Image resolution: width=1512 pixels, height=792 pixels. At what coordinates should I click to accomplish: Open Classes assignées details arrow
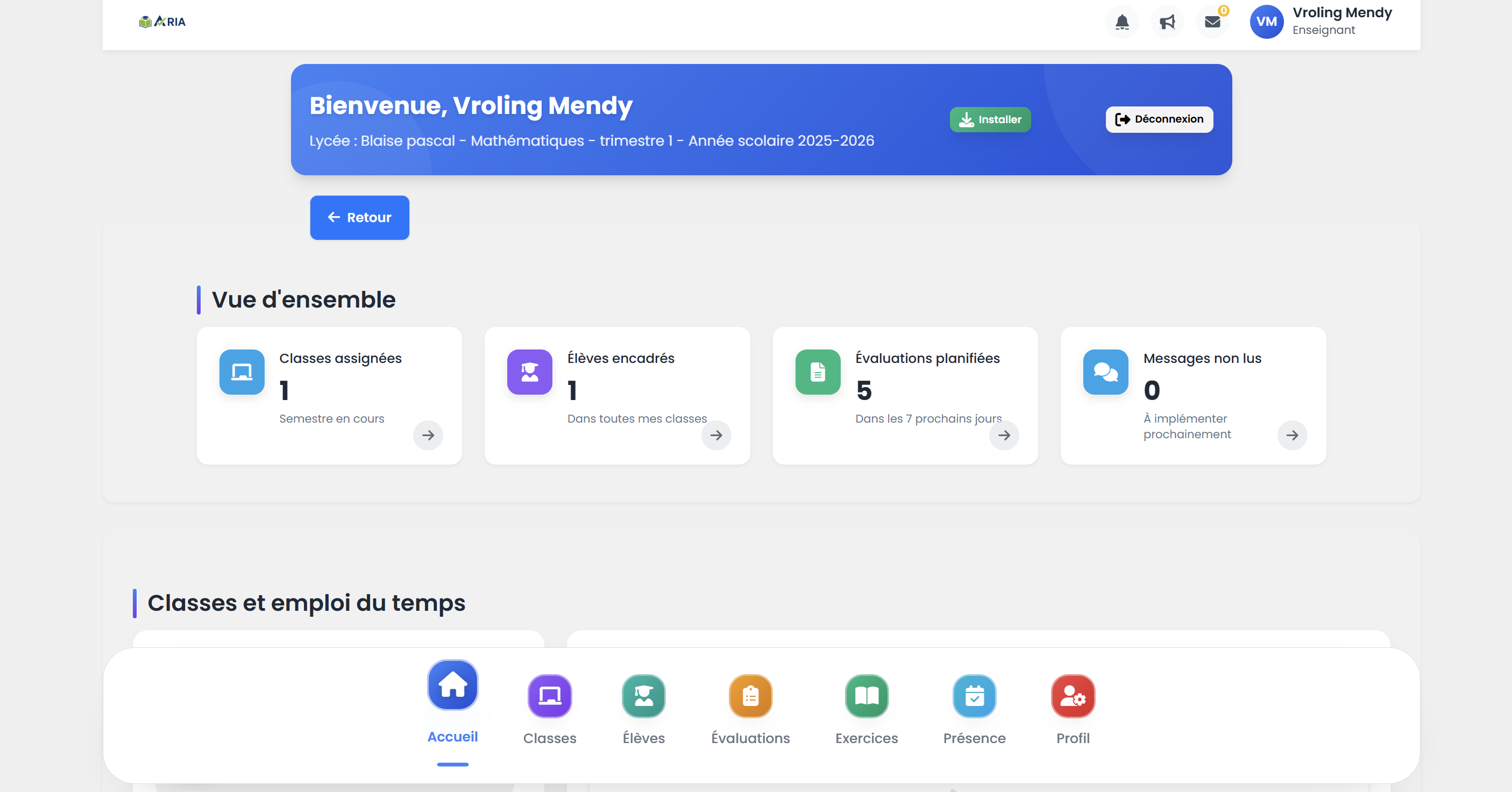pyautogui.click(x=428, y=436)
